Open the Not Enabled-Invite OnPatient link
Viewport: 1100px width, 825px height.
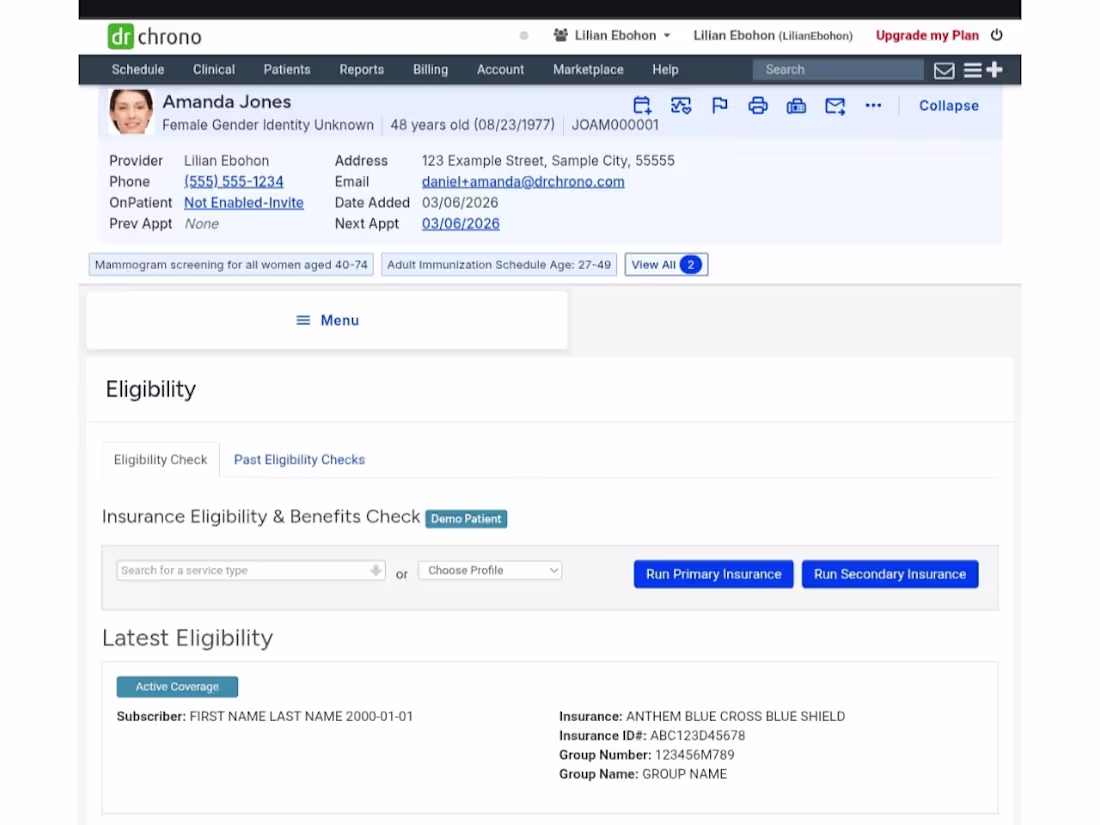tap(244, 202)
